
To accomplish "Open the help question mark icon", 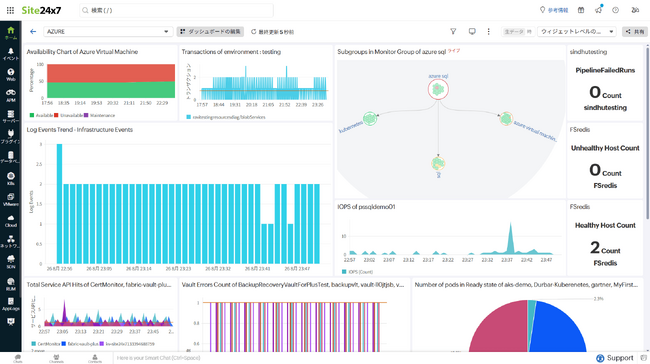I will (616, 10).
